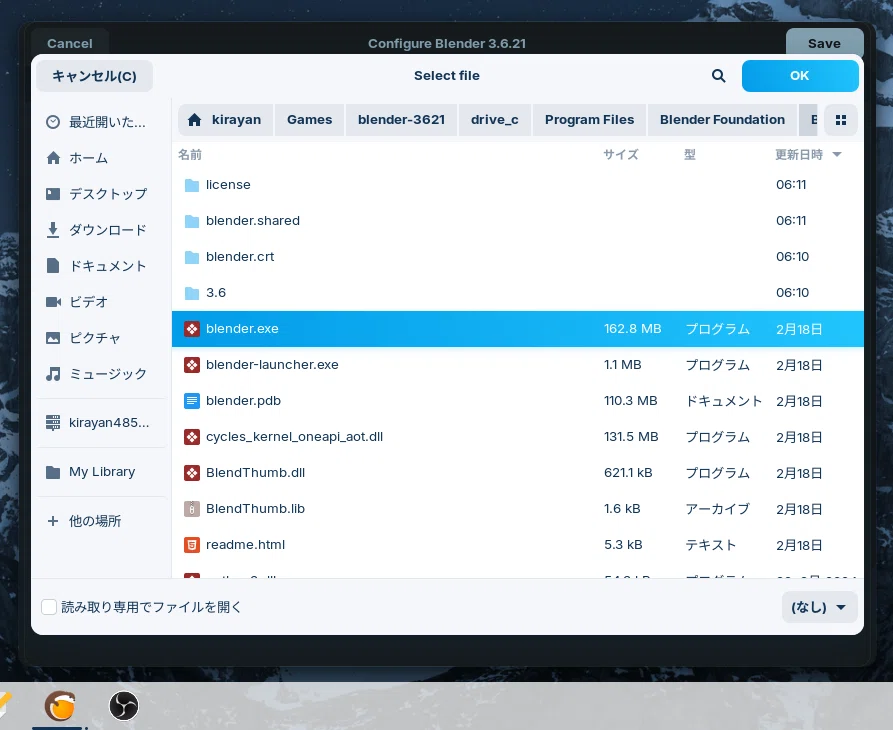Image resolution: width=893 pixels, height=730 pixels.
Task: Select the blender.shared folder icon
Action: click(x=192, y=221)
